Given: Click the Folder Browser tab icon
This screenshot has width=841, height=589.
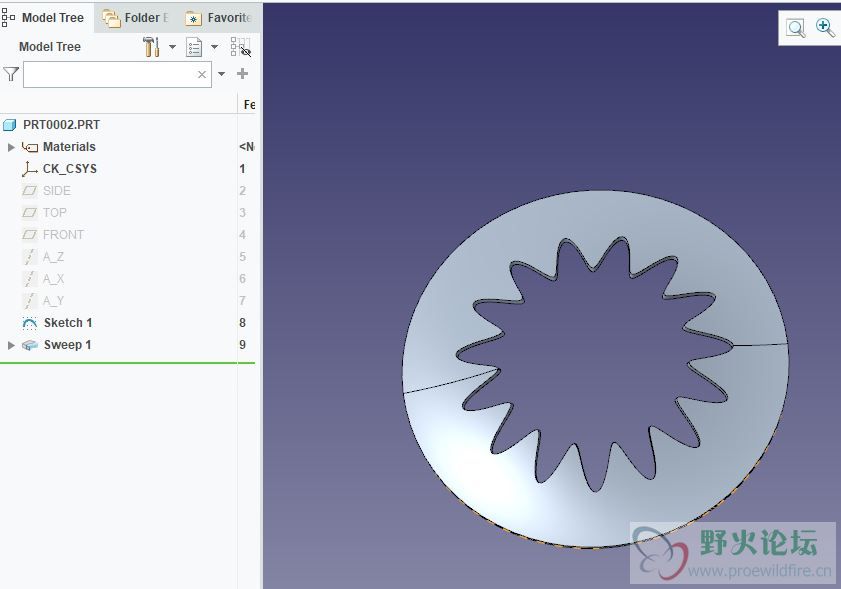Looking at the screenshot, I should (112, 19).
